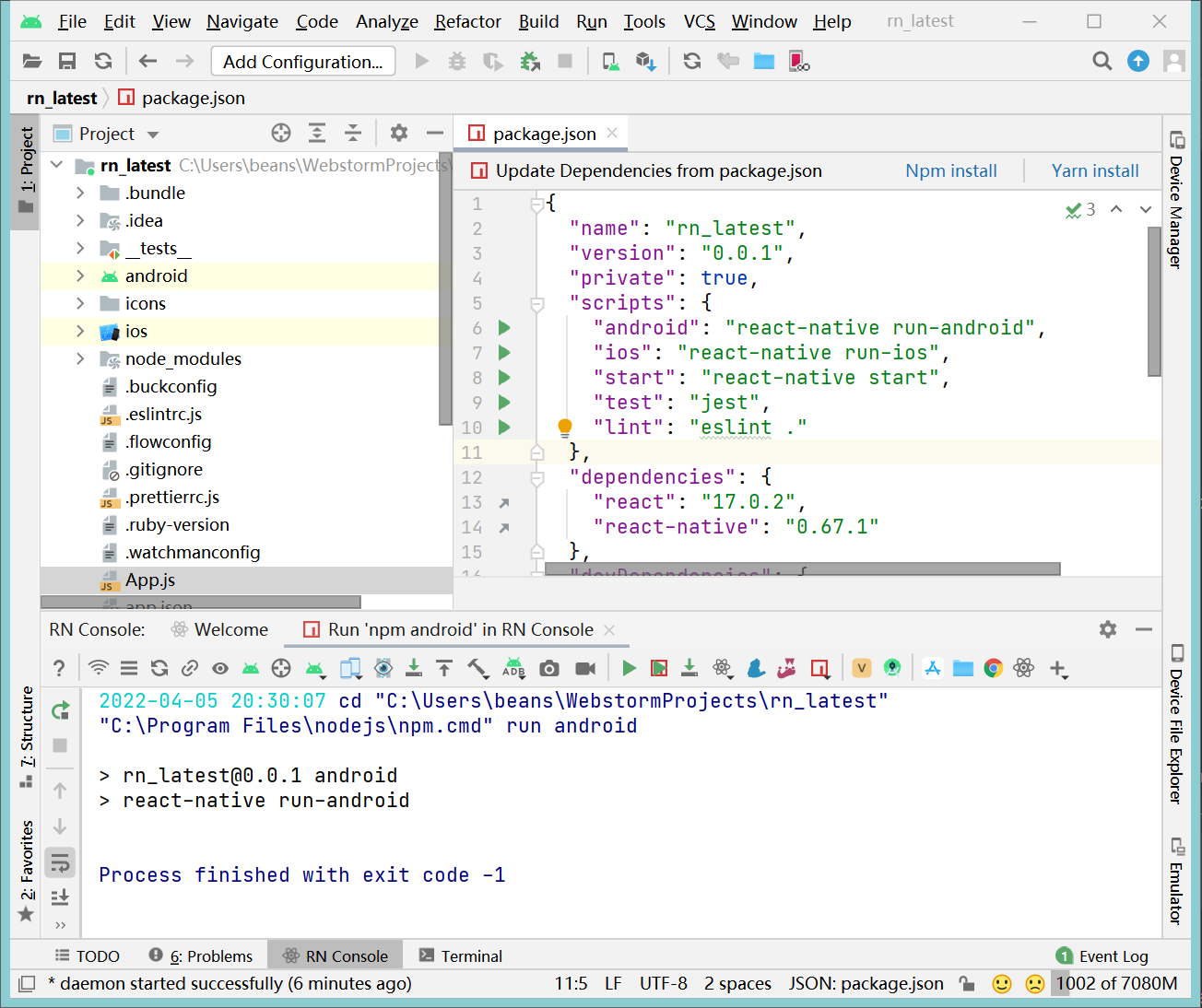The height and width of the screenshot is (1008, 1202).
Task: Click the Npm install link
Action: [x=950, y=170]
